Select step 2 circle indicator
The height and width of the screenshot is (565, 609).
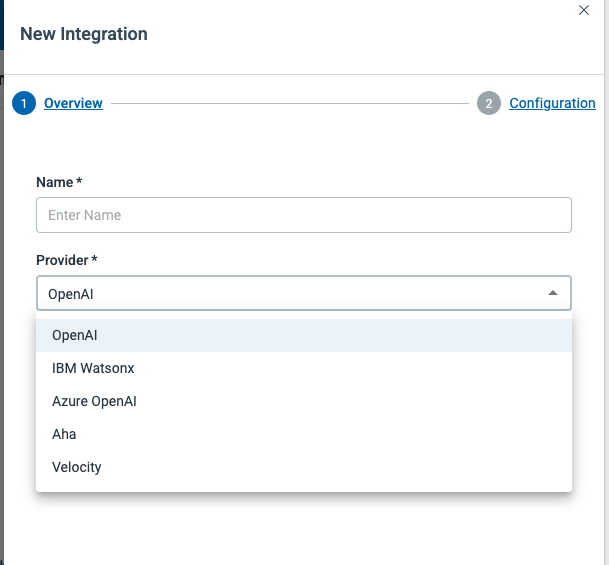[489, 103]
